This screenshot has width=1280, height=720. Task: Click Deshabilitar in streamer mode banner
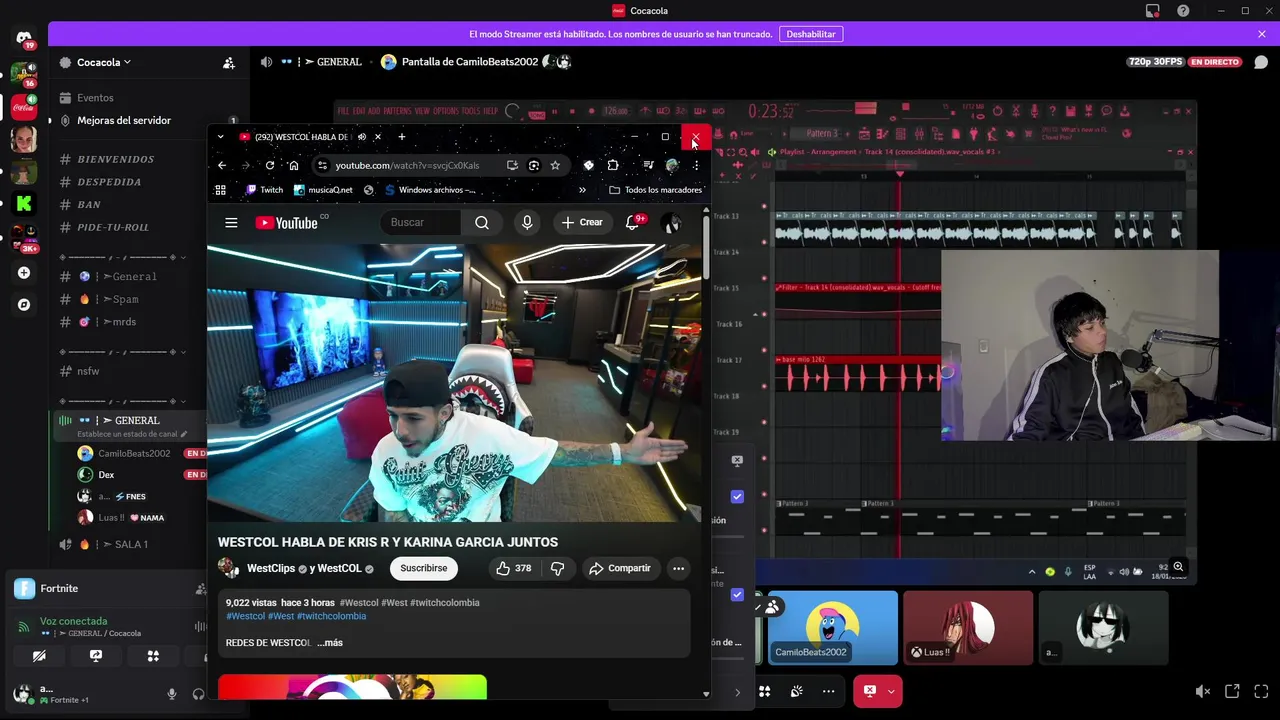click(x=810, y=34)
